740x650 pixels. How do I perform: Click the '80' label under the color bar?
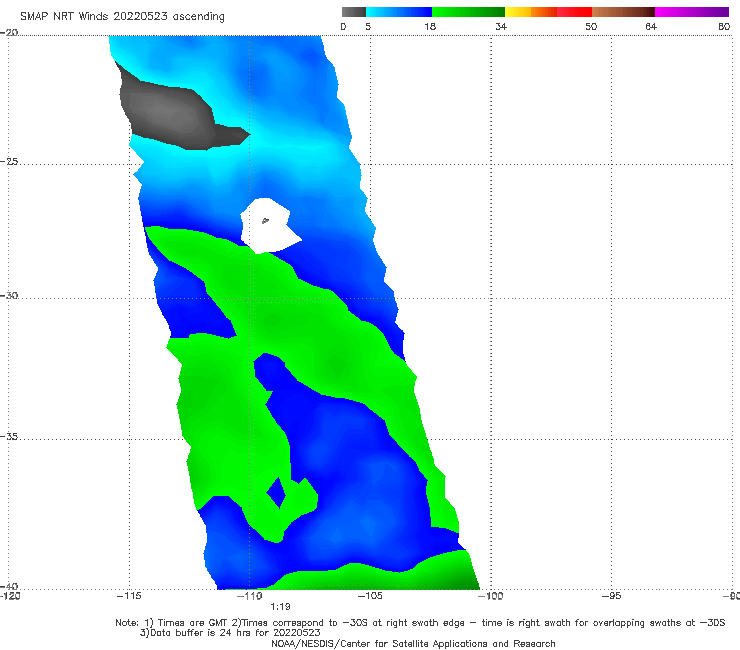click(x=724, y=26)
